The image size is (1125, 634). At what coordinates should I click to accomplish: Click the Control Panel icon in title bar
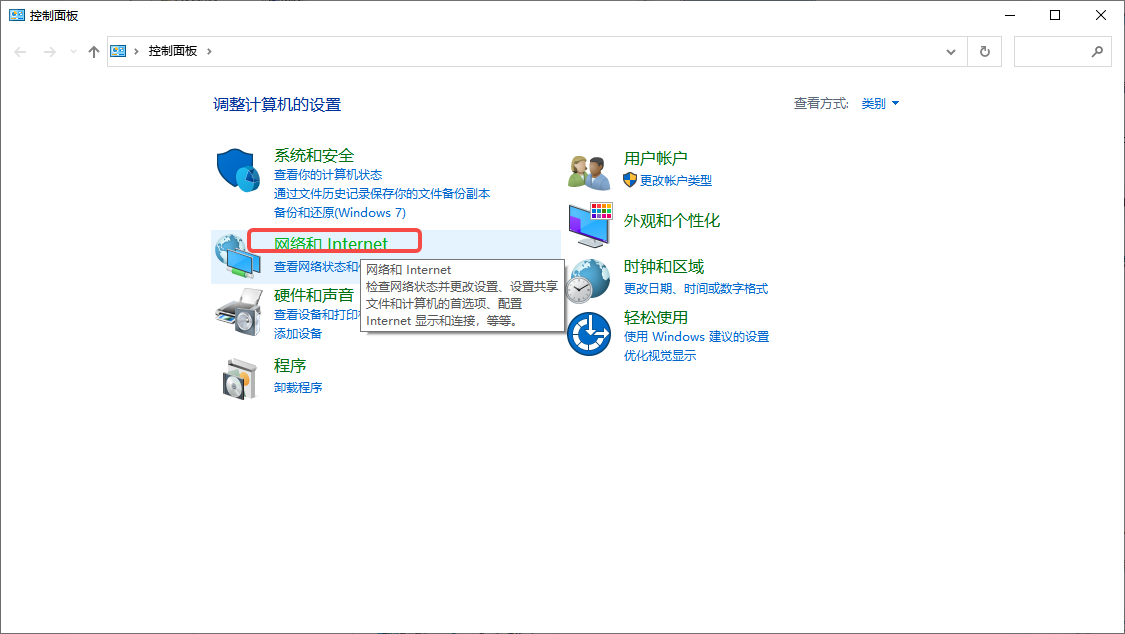17,15
